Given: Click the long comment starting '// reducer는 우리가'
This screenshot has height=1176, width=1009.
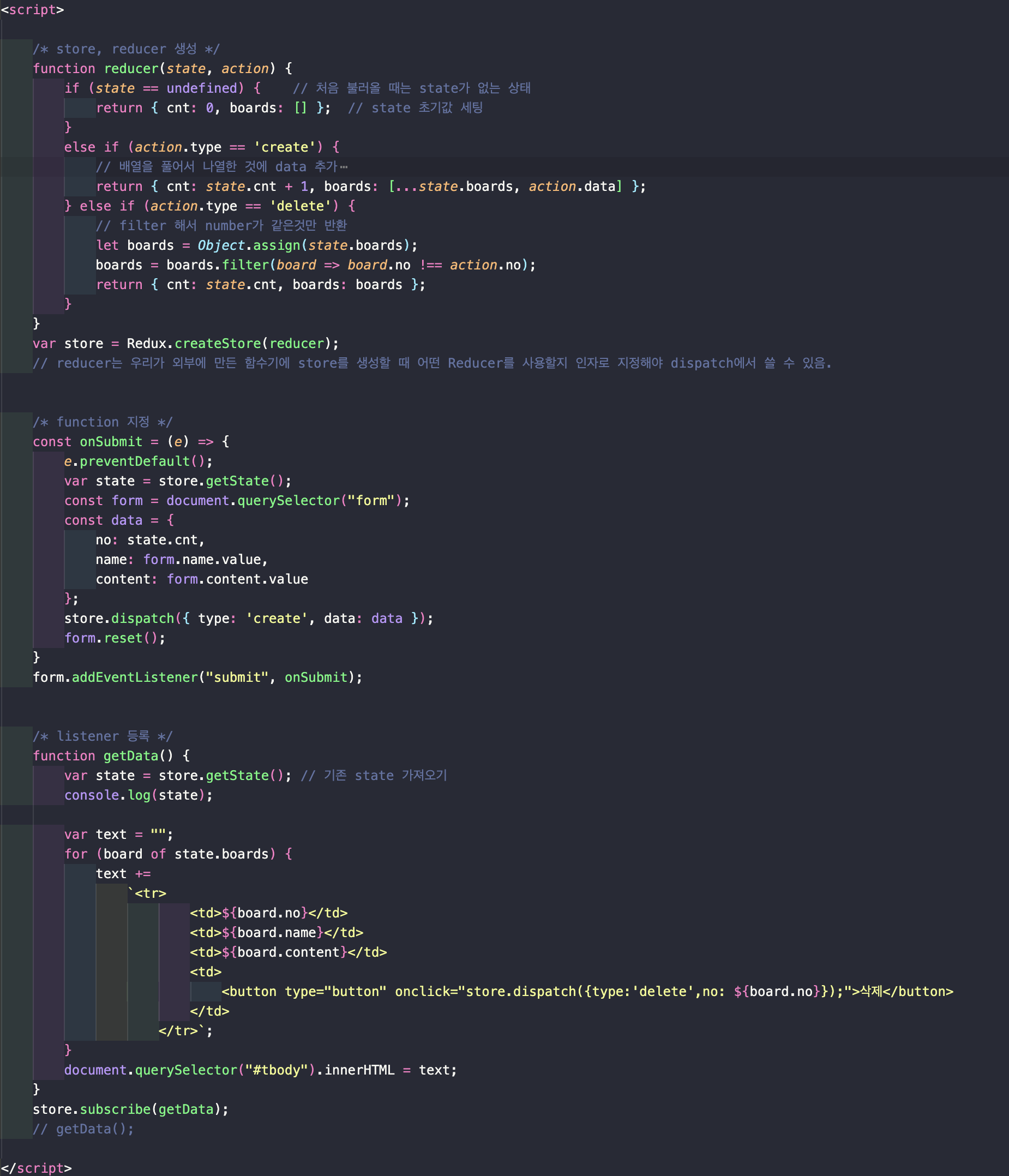Looking at the screenshot, I should click(x=433, y=363).
